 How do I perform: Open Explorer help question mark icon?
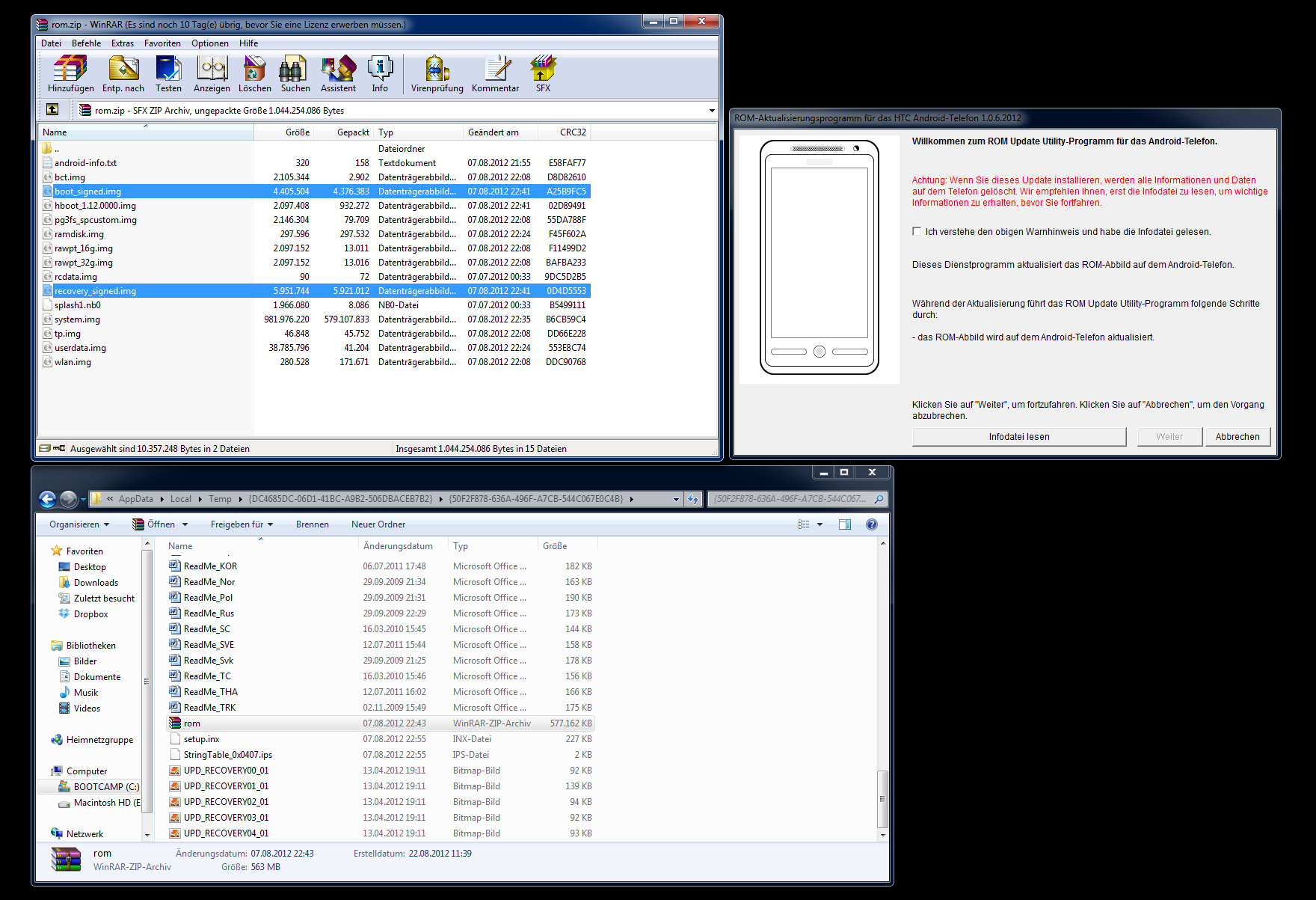pyautogui.click(x=872, y=524)
